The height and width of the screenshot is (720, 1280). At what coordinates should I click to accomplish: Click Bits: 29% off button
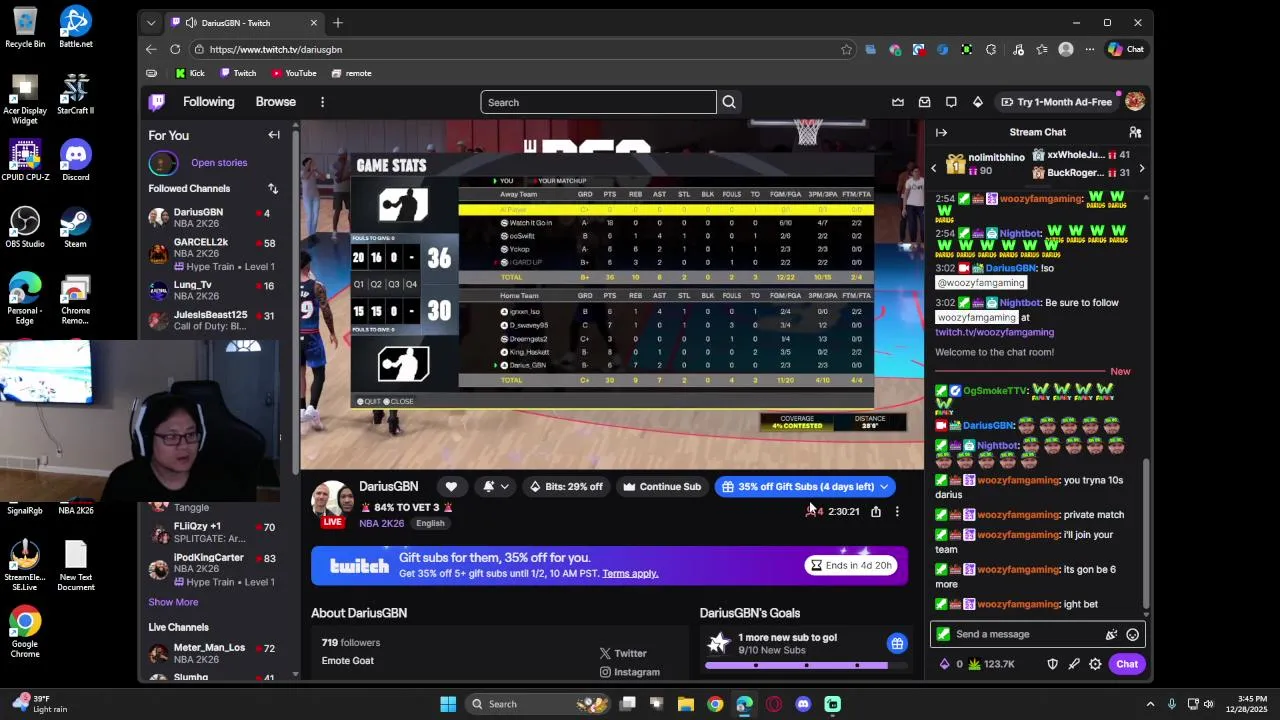click(566, 486)
